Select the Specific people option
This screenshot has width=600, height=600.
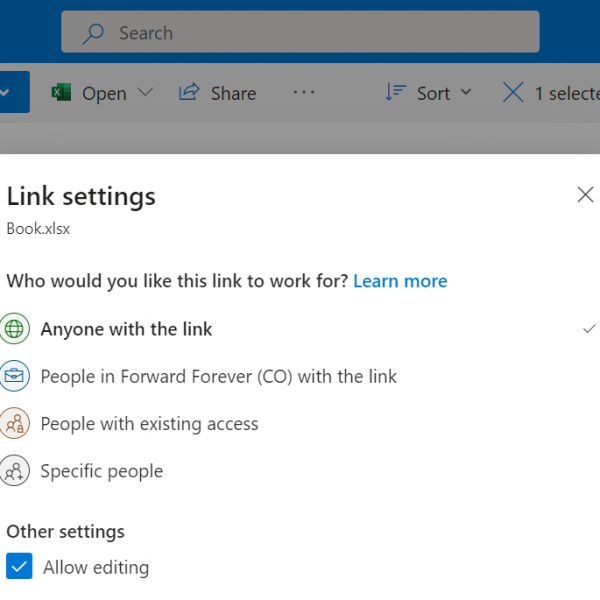(x=101, y=471)
